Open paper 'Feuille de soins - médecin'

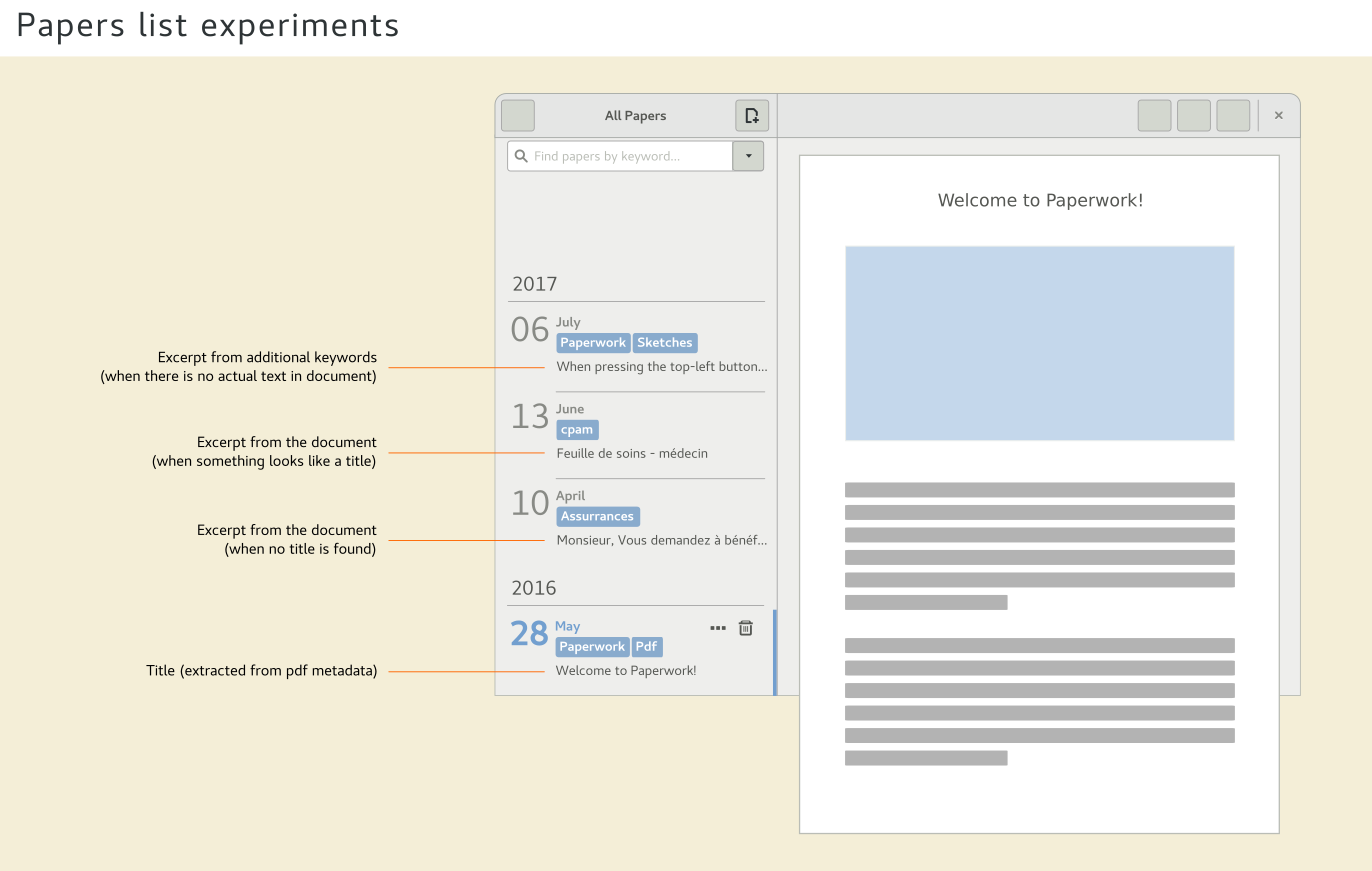tap(632, 454)
